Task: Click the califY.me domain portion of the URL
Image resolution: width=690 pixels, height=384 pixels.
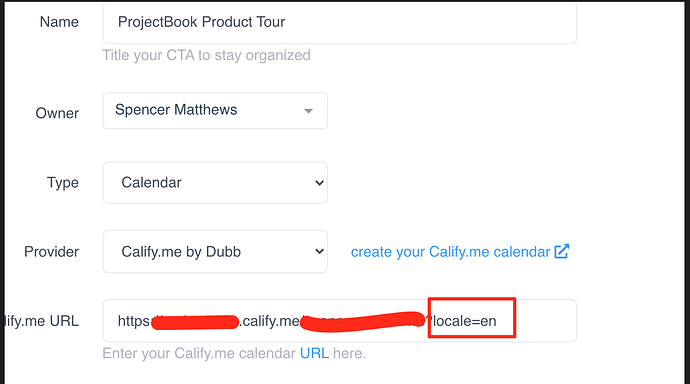Action: (x=269, y=321)
